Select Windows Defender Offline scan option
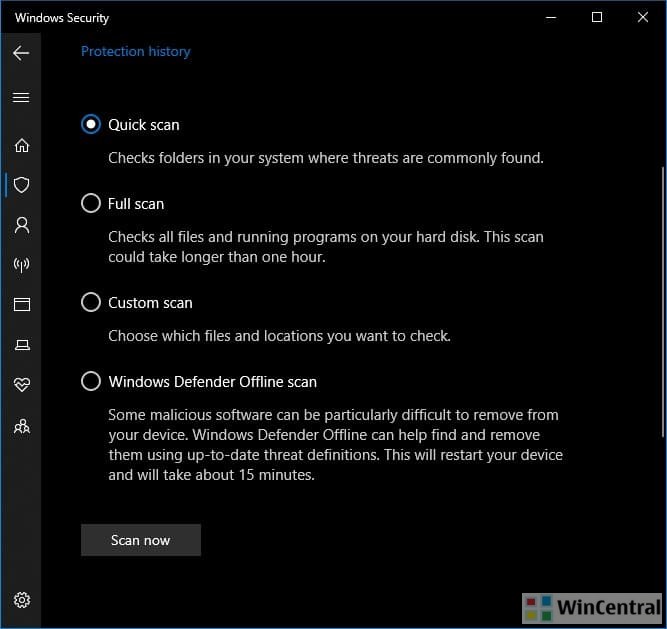667x629 pixels. coord(91,382)
